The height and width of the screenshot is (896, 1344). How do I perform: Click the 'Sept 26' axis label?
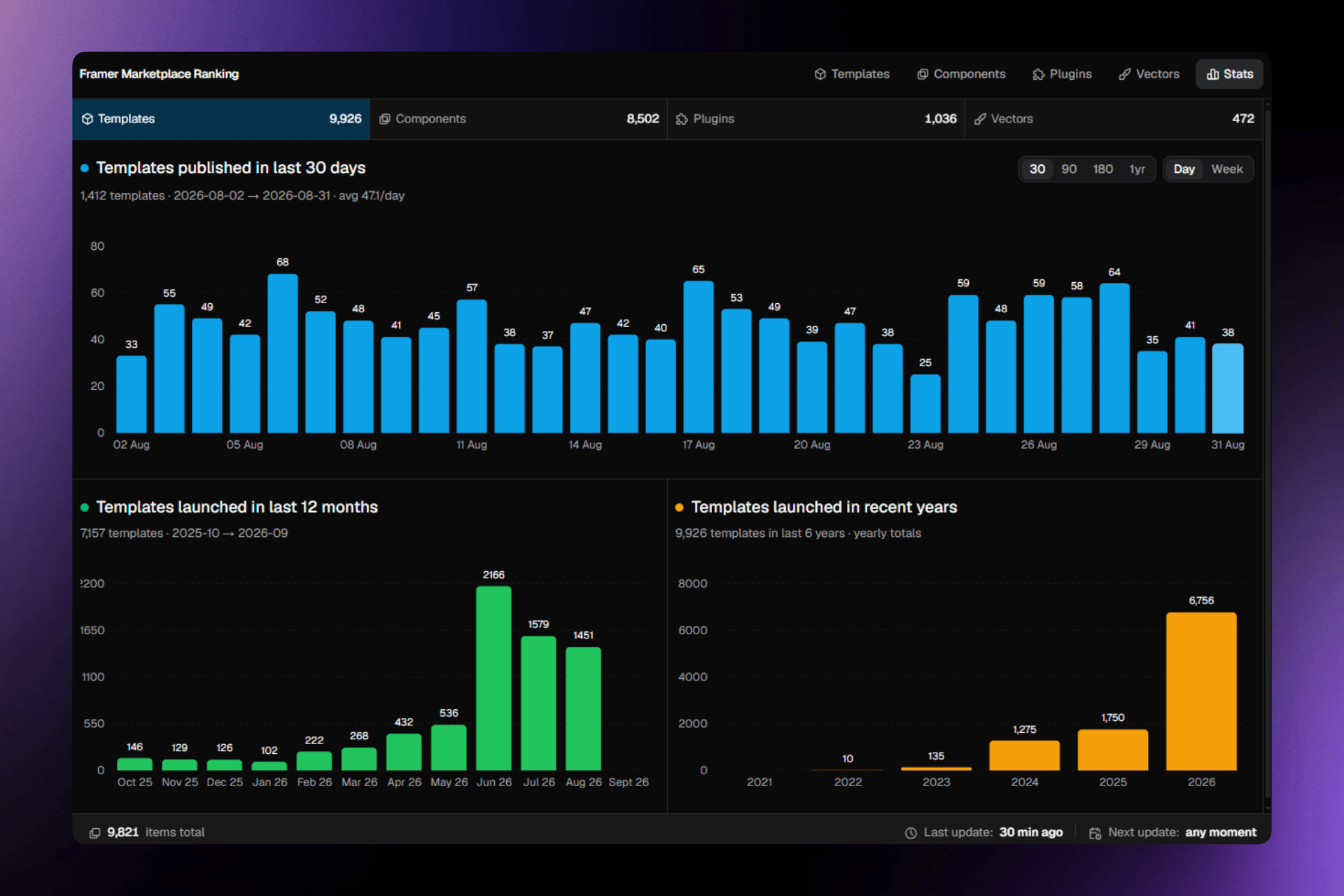(629, 782)
